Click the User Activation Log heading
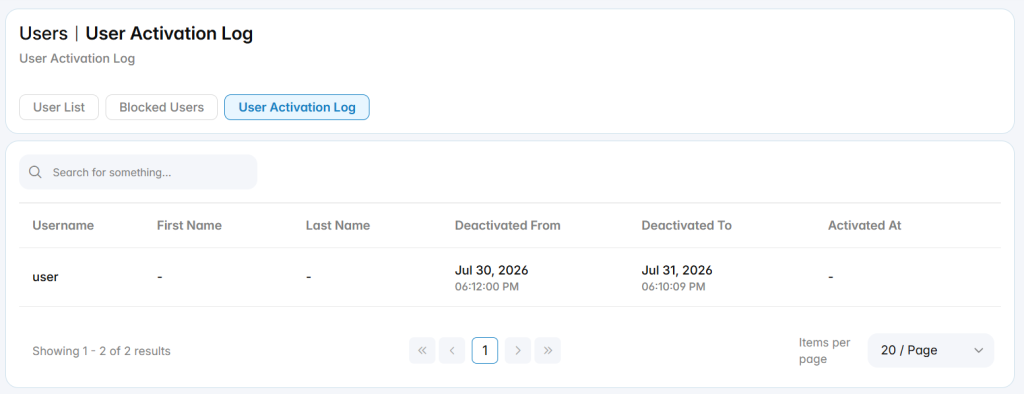The width and height of the screenshot is (1024, 394). [x=169, y=33]
